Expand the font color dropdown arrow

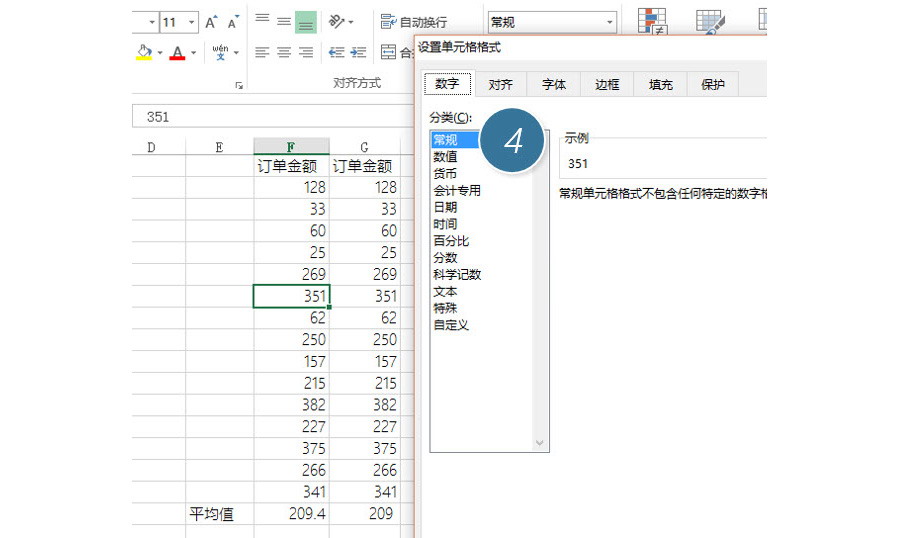tap(193, 53)
